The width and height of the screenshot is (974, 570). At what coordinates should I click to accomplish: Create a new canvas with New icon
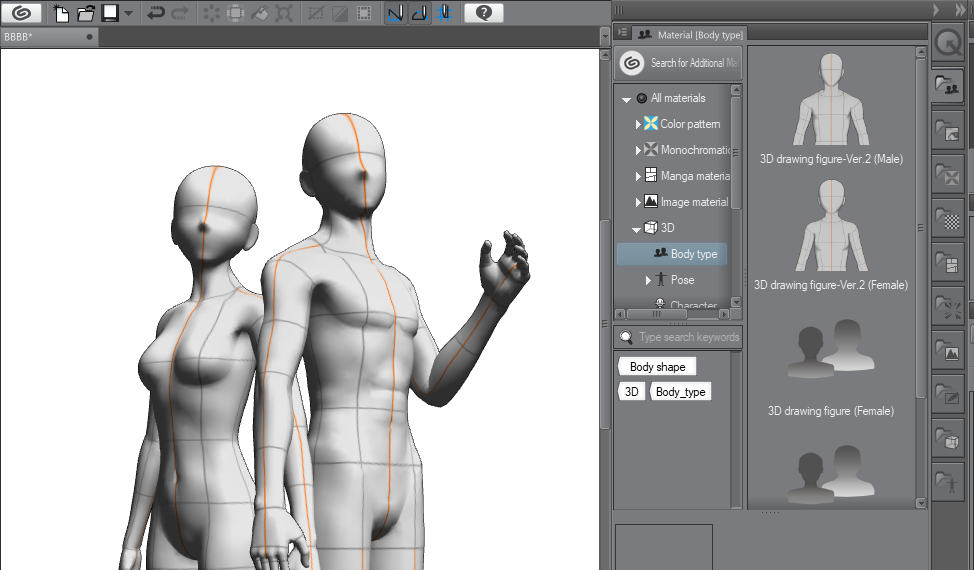coord(63,13)
